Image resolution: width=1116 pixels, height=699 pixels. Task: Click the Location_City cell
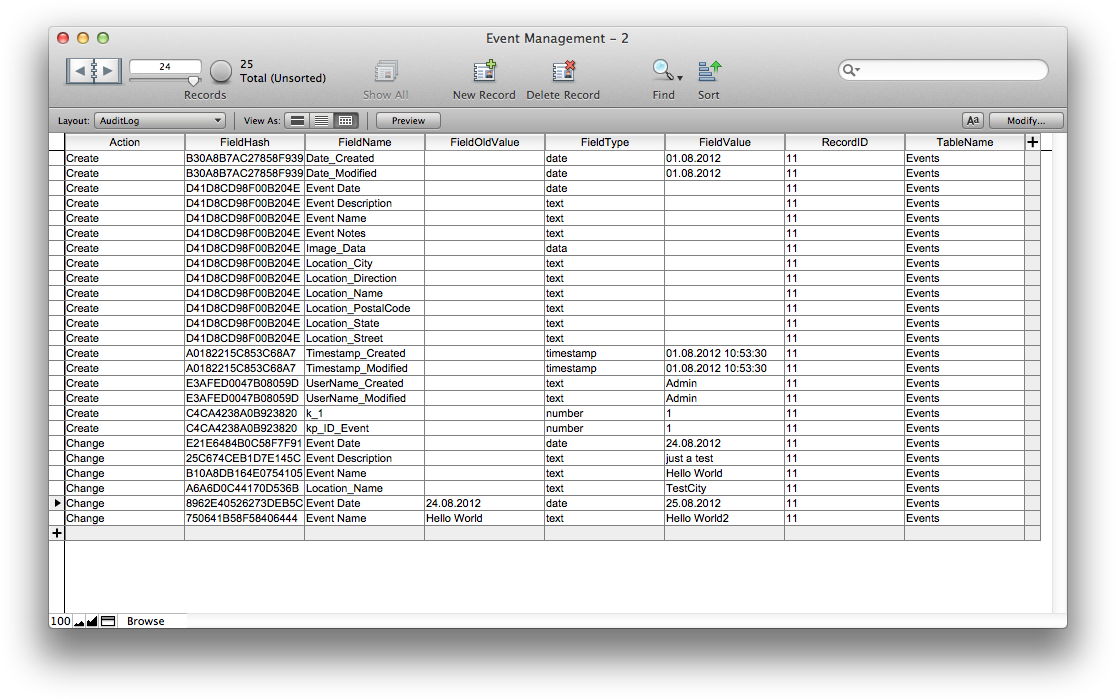click(364, 263)
